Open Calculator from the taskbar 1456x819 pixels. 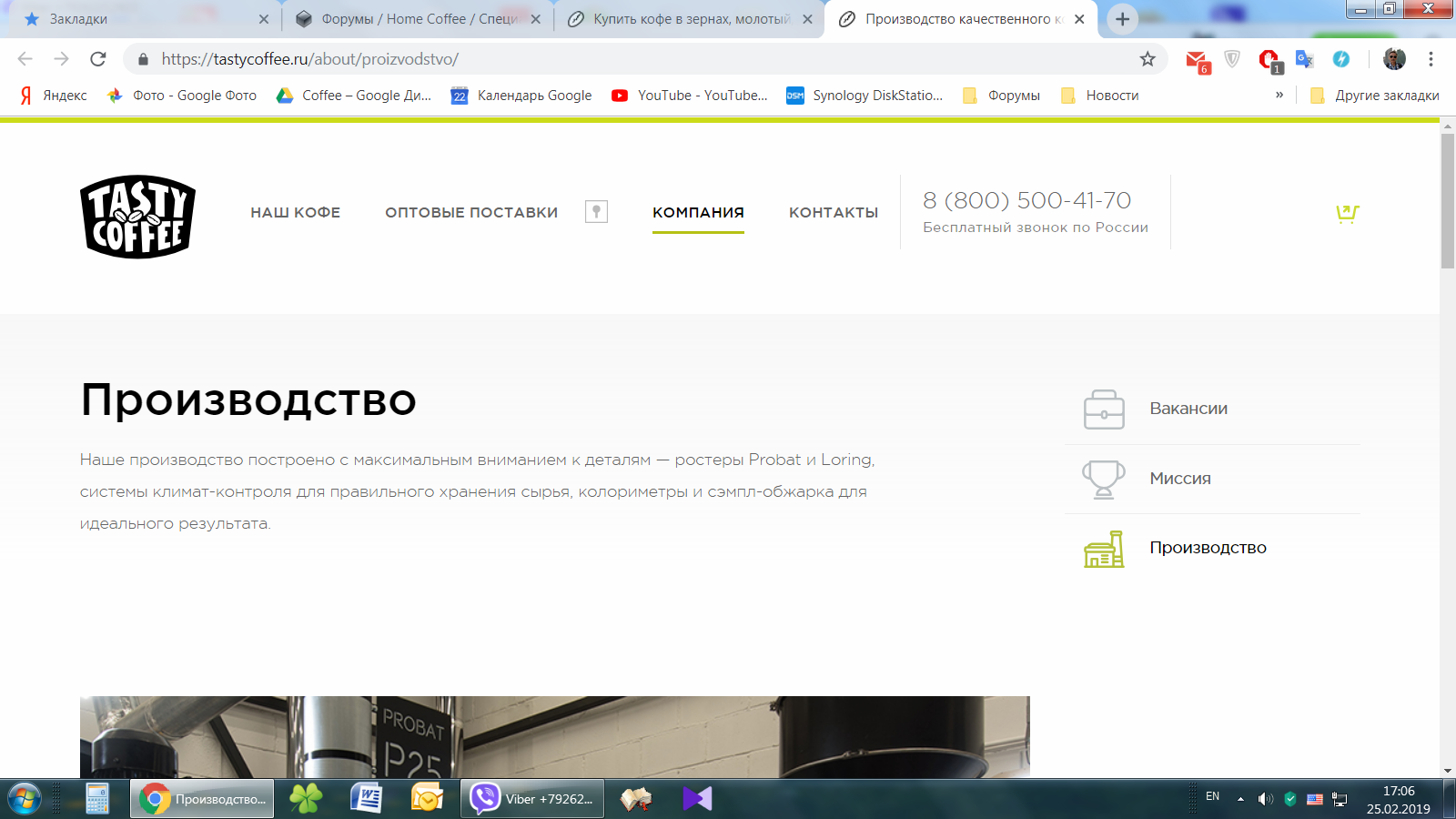97,799
